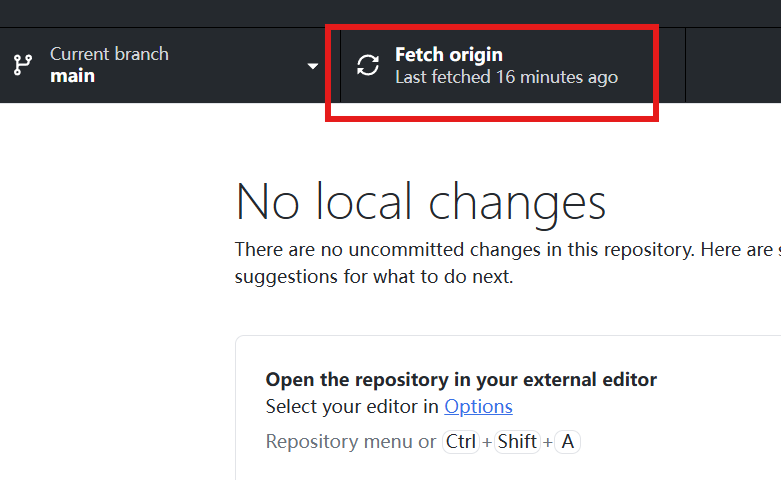This screenshot has height=480, width=781.
Task: Open the Options link
Action: (478, 406)
